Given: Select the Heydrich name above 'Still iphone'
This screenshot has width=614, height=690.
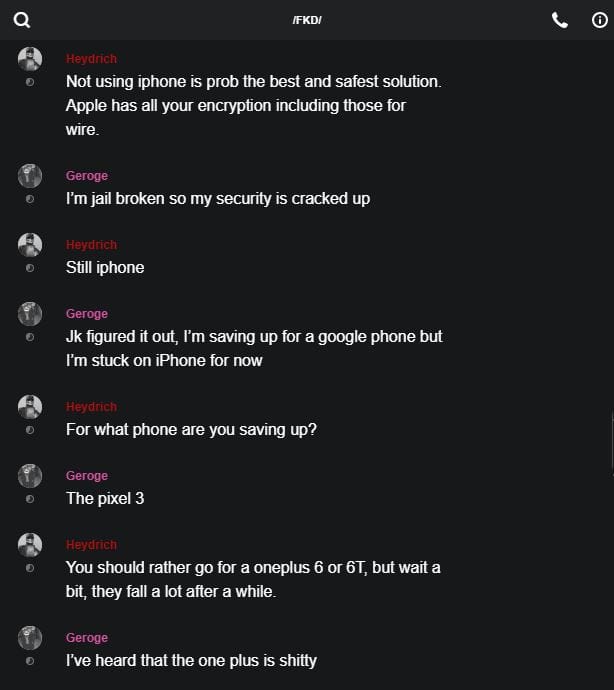Looking at the screenshot, I should pos(92,245).
